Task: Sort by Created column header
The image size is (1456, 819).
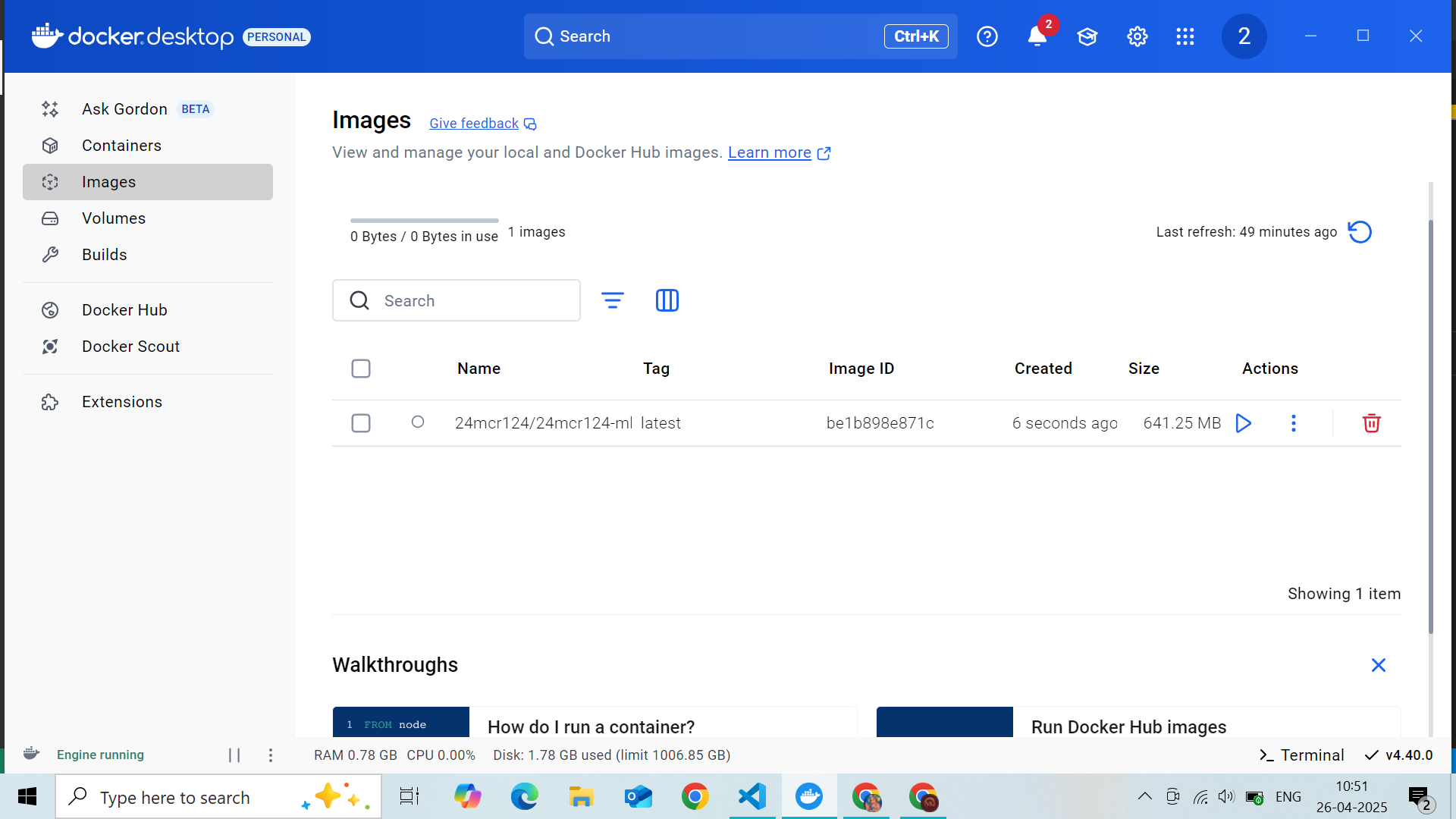Action: (x=1043, y=369)
